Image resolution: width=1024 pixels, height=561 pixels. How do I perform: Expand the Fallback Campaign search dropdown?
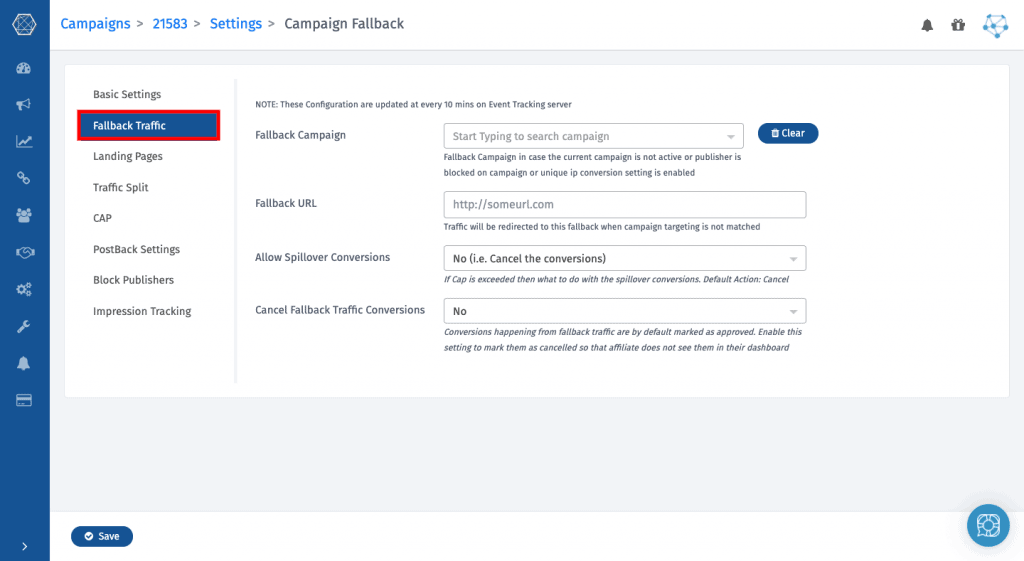pyautogui.click(x=593, y=136)
